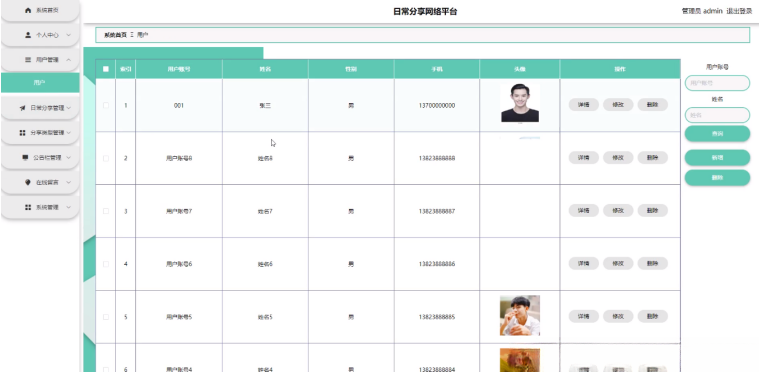Click 删除 button for 用户账号6
The image size is (759, 372).
click(653, 264)
